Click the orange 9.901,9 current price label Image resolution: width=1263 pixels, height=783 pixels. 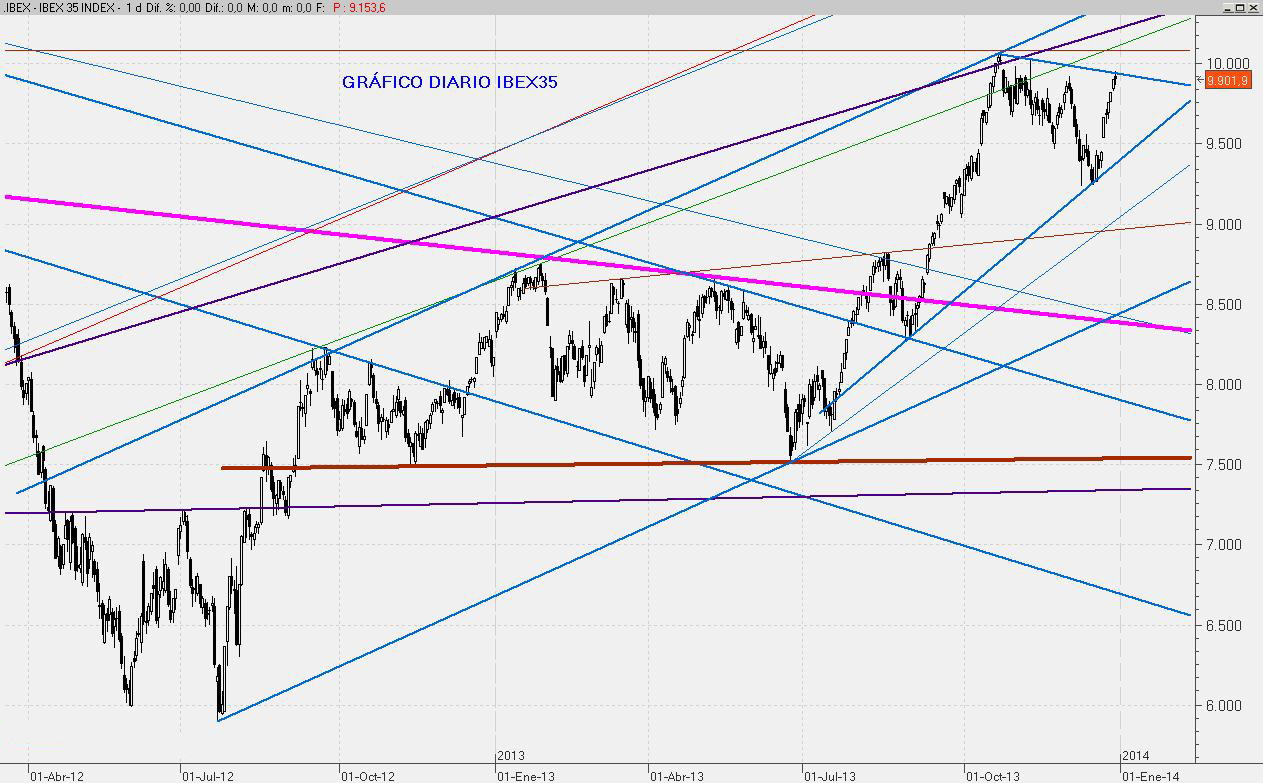[x=1227, y=81]
